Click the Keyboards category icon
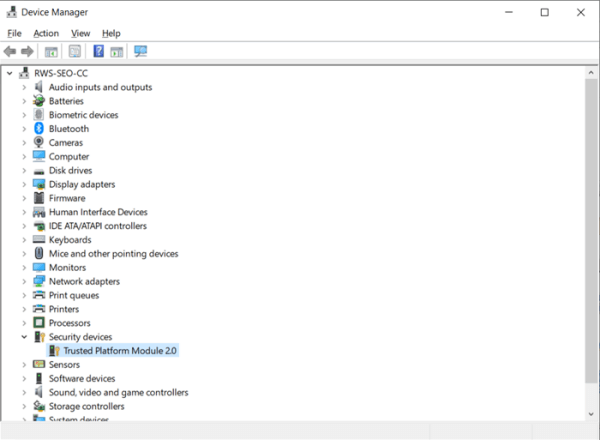 pos(39,240)
